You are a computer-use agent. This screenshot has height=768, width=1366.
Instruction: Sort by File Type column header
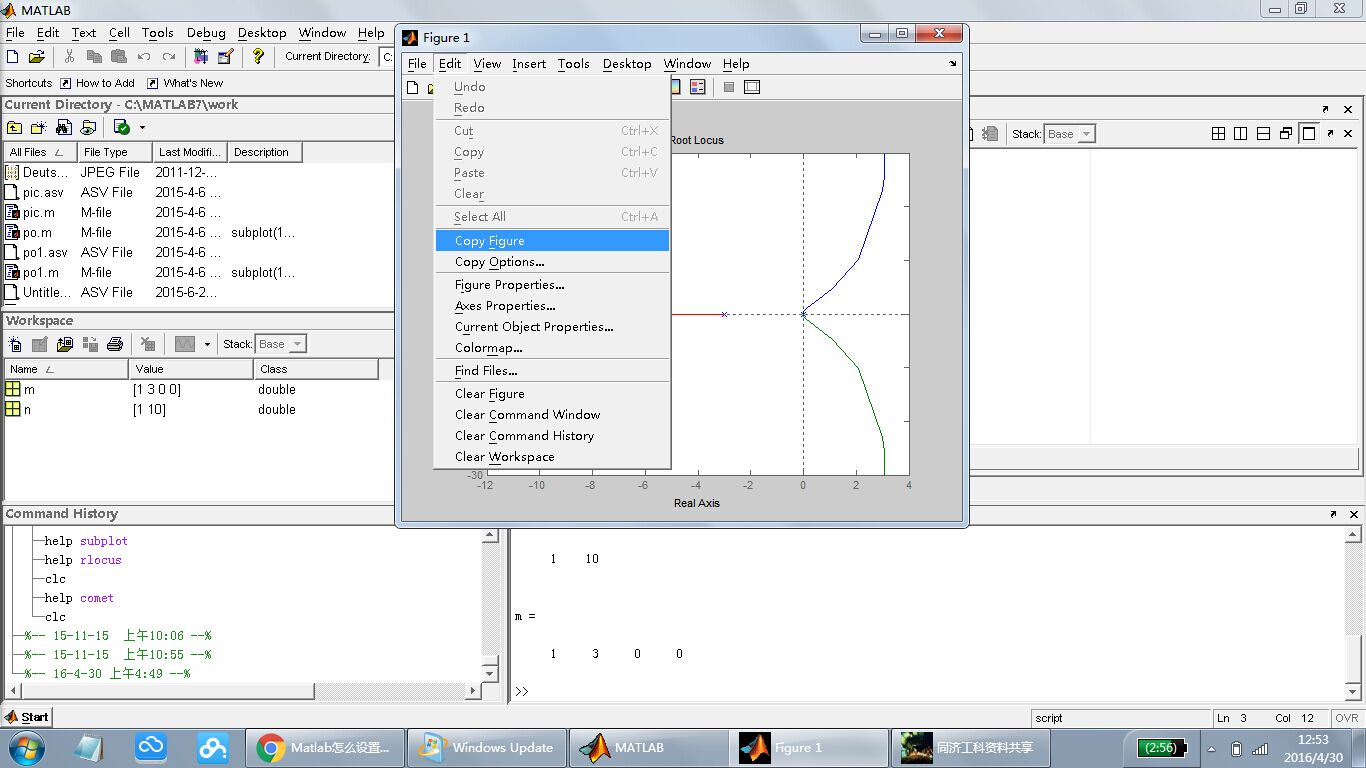coord(115,152)
